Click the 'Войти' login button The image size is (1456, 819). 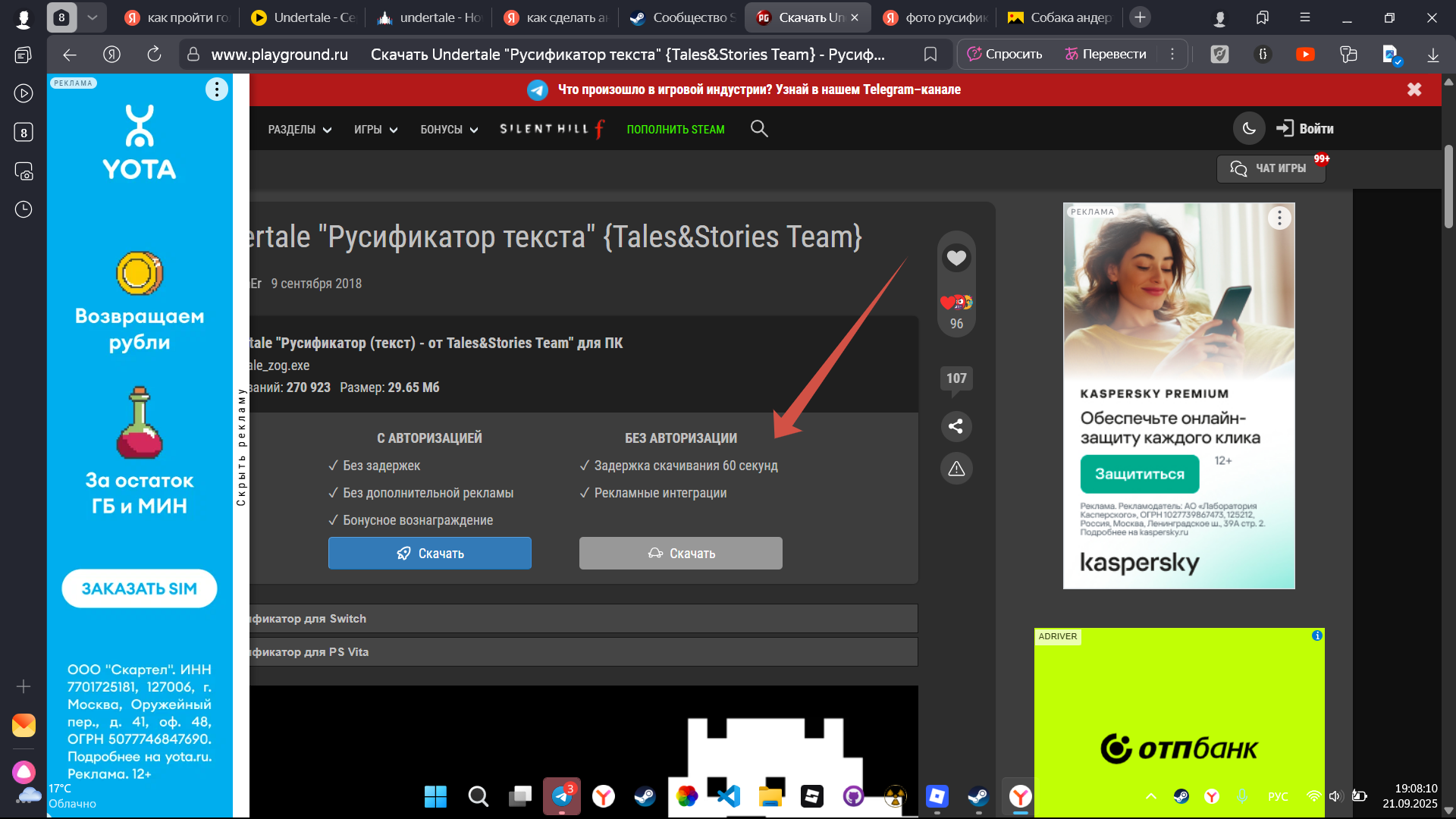1305,129
